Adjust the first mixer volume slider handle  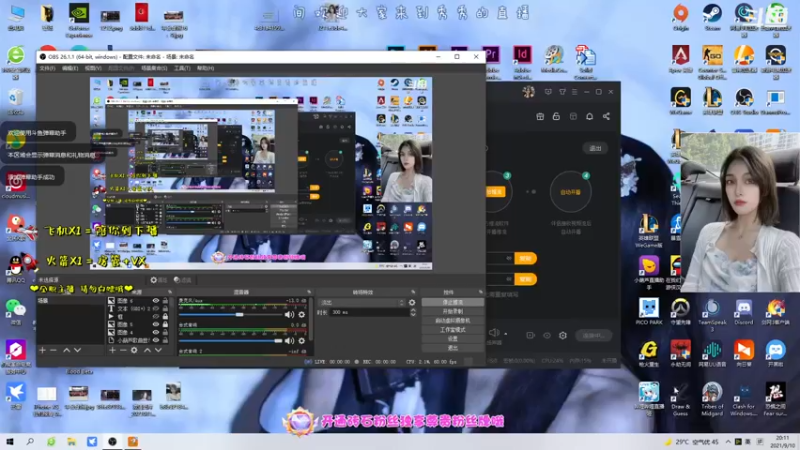(x=239, y=315)
